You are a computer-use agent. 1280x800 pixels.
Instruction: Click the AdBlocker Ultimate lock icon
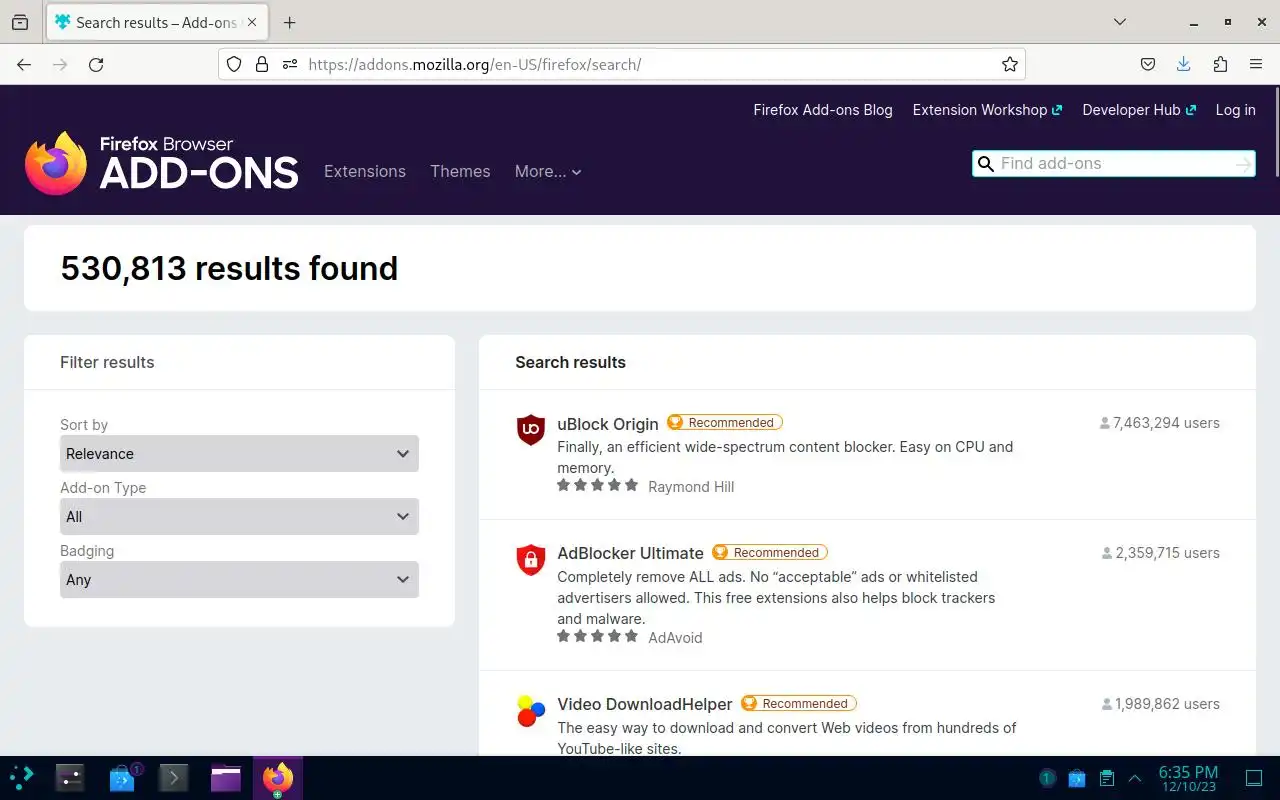click(531, 560)
